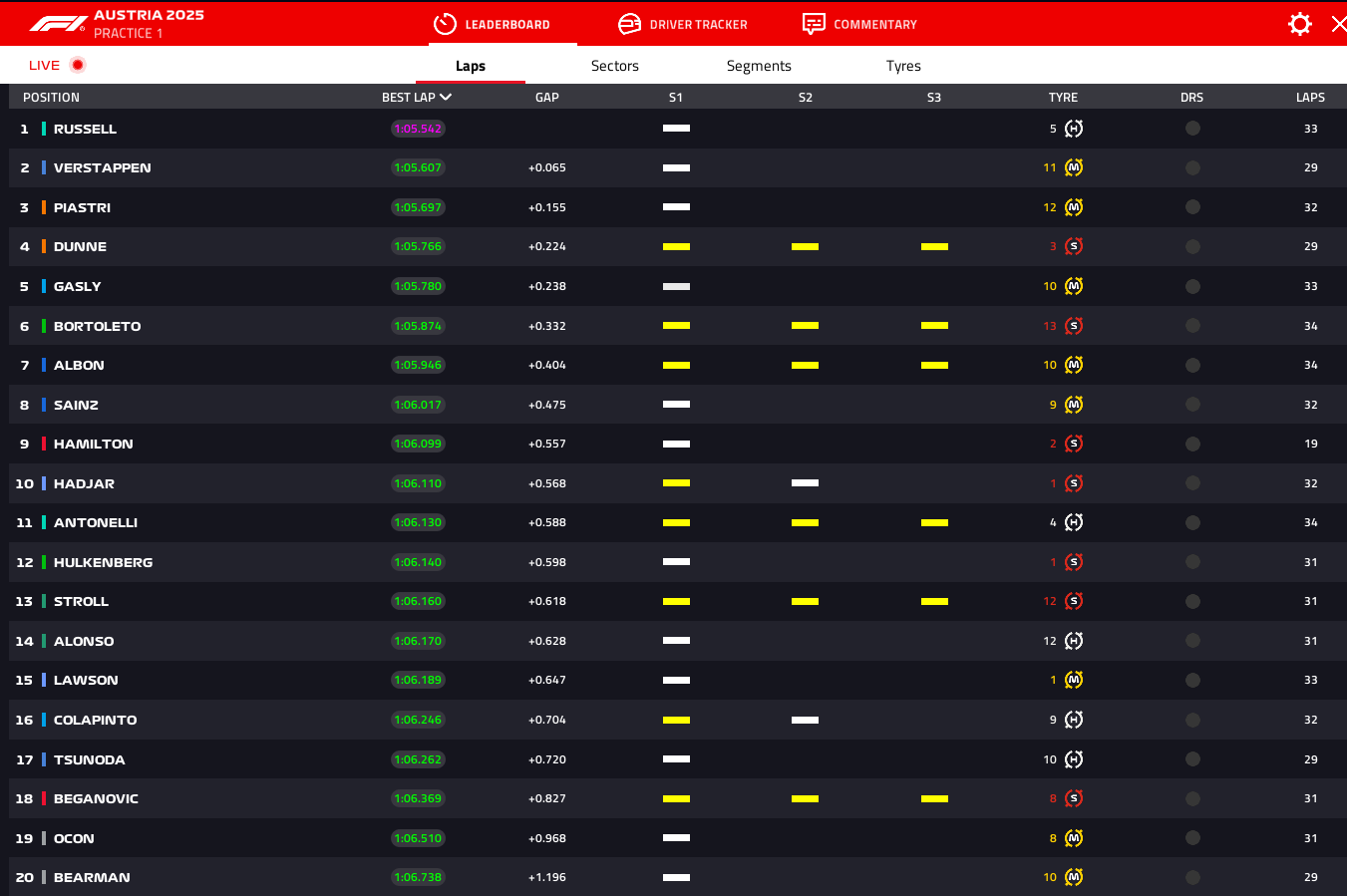The width and height of the screenshot is (1347, 896).
Task: Click Verstappen's medium tyre icon
Action: click(1074, 167)
